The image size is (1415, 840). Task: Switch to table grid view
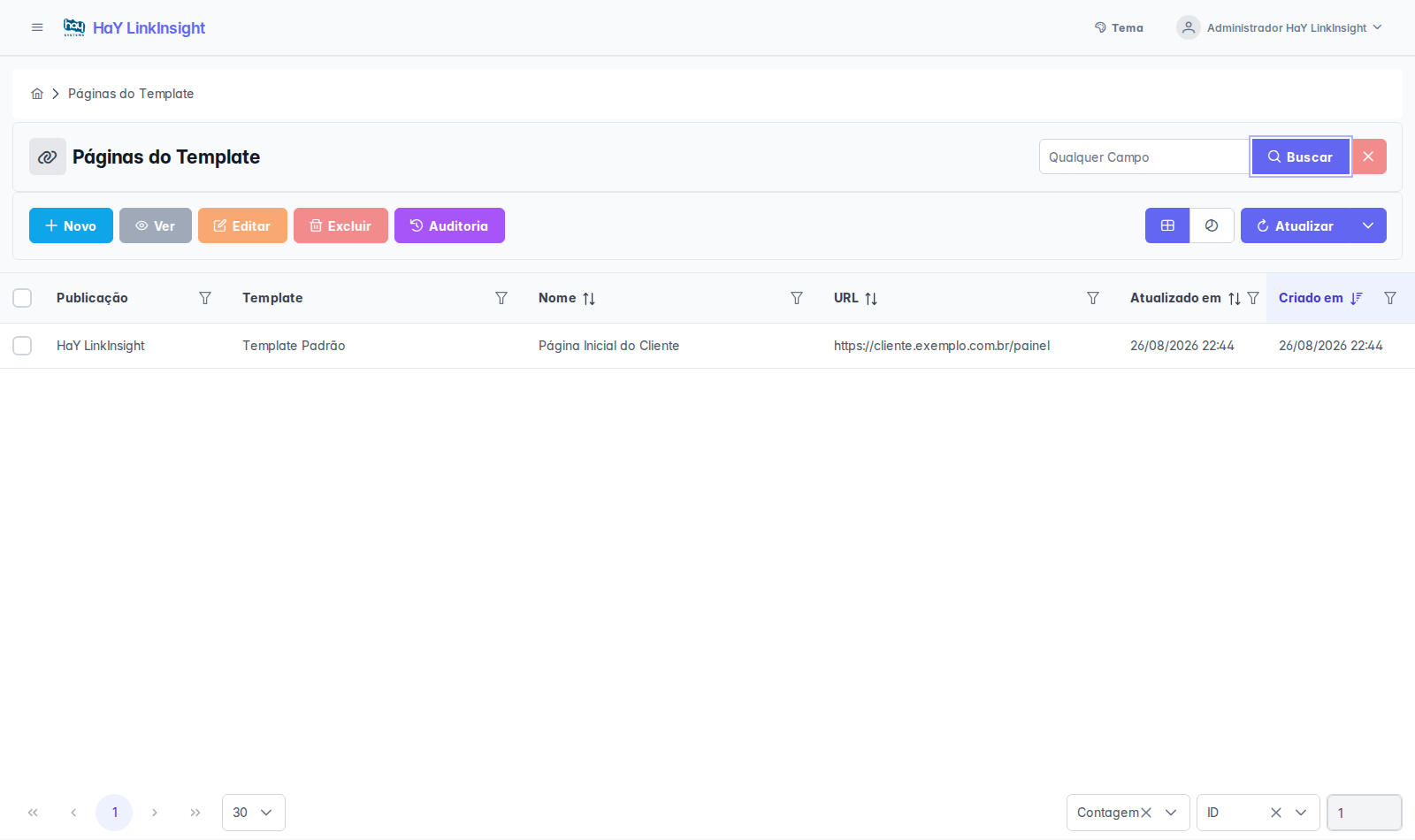pos(1167,225)
